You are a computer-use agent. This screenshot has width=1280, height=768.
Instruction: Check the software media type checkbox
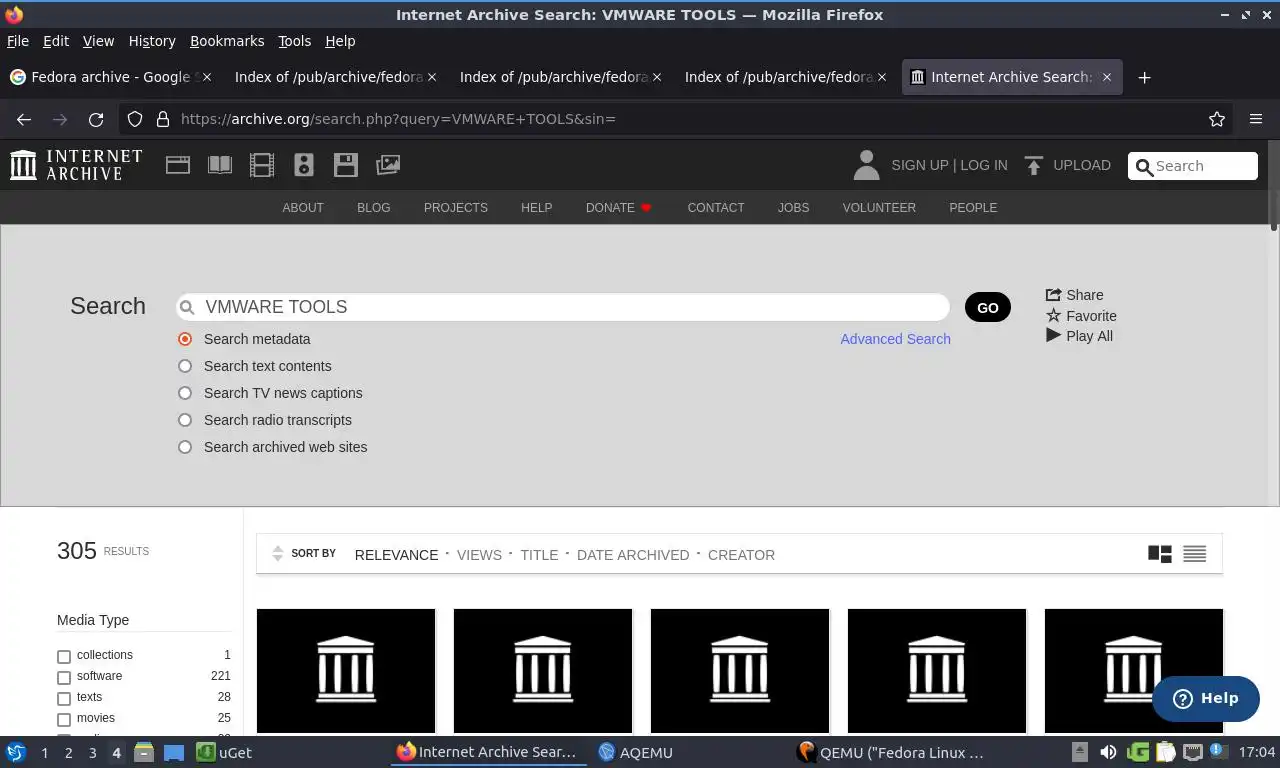coord(64,677)
